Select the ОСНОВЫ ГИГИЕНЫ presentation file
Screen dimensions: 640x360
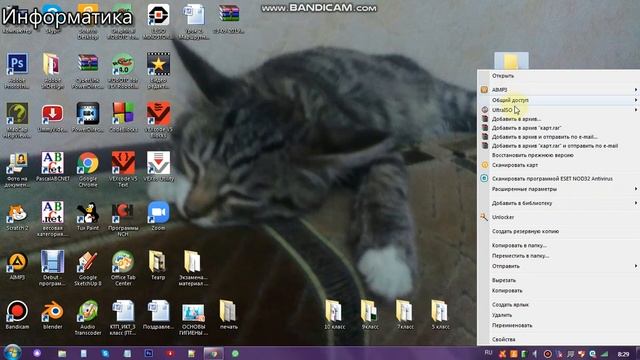pos(193,318)
